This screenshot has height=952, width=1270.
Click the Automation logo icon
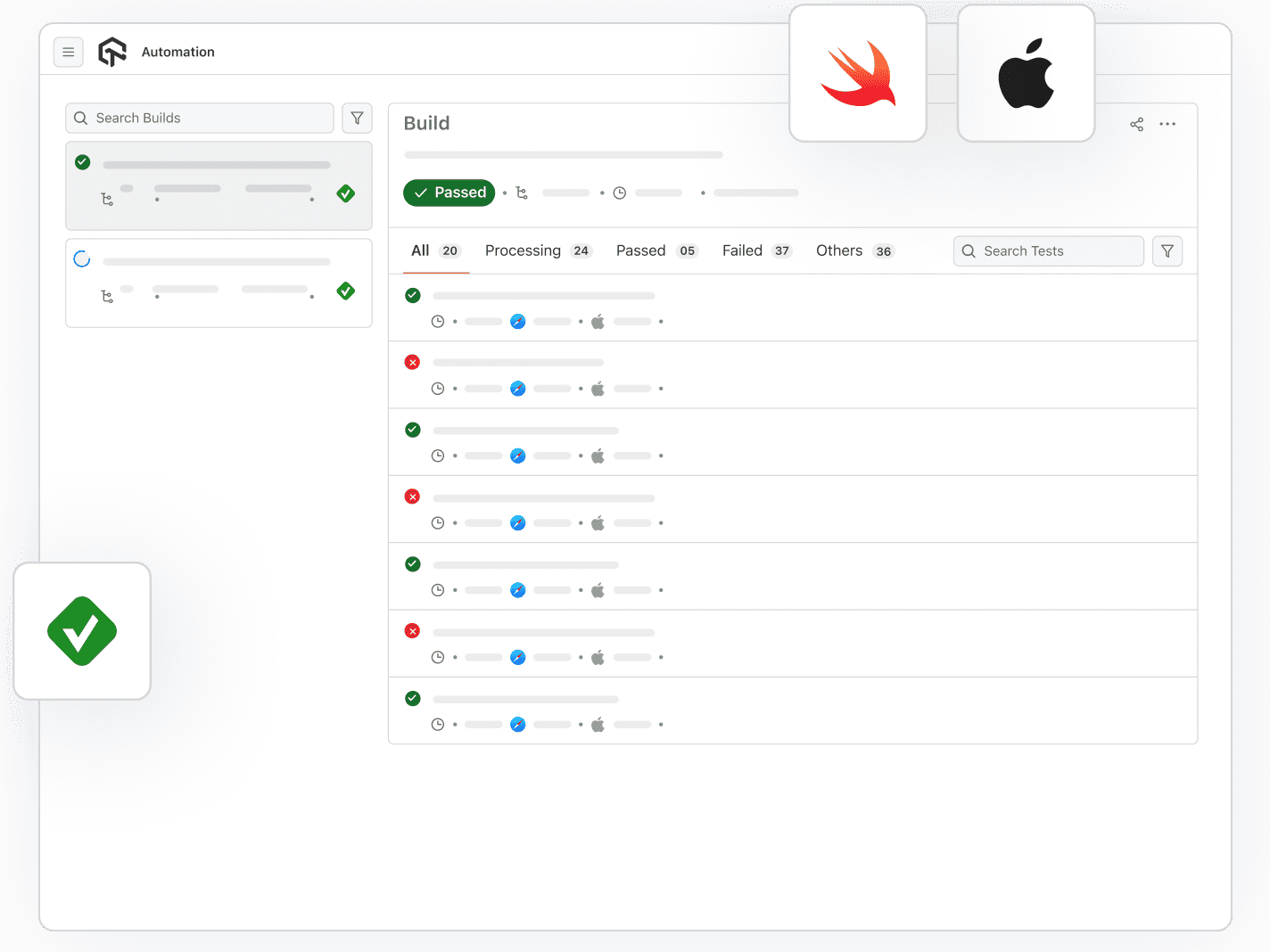coord(111,52)
